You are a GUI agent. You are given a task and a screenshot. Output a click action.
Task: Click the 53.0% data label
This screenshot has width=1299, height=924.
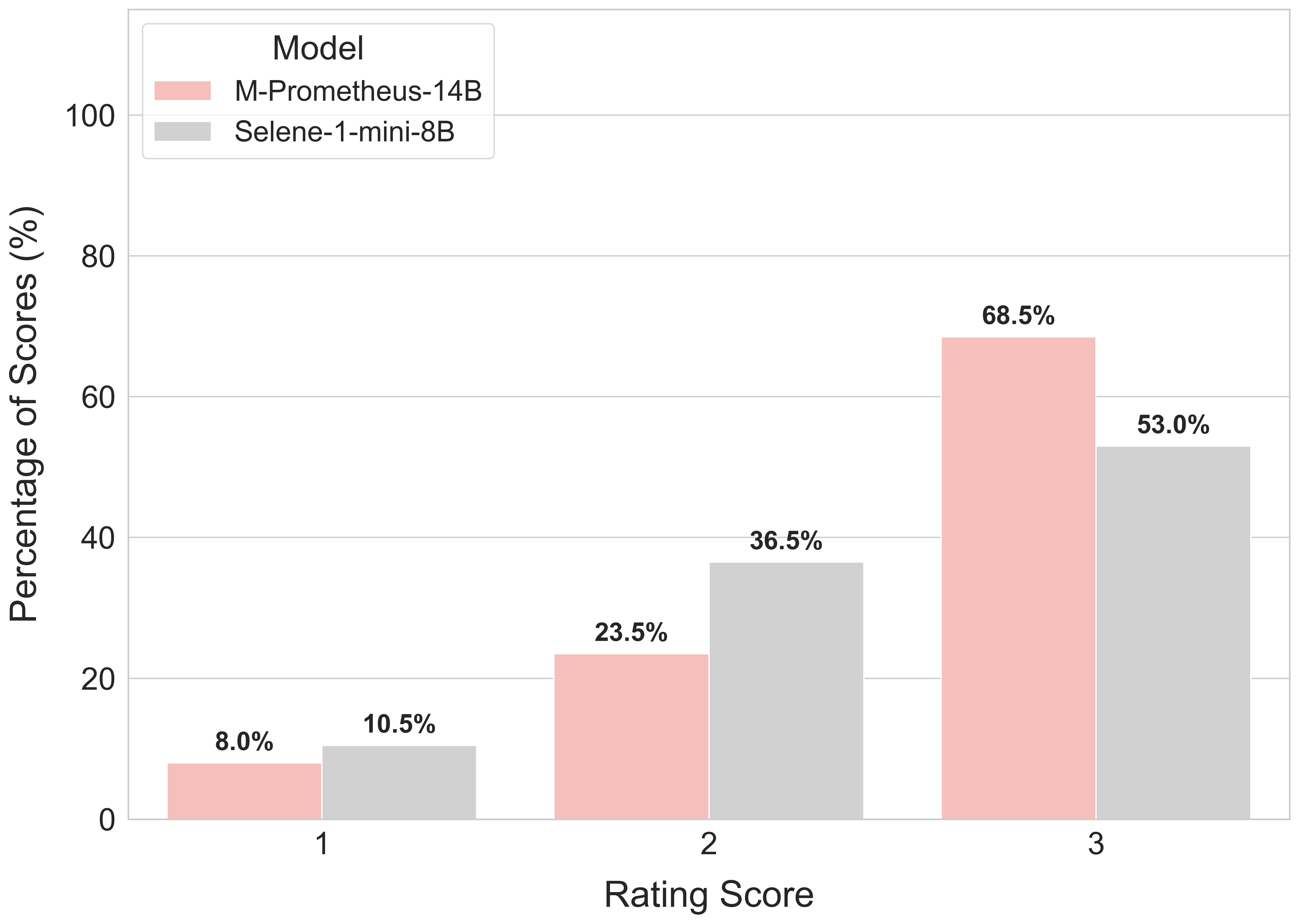[x=1173, y=425]
